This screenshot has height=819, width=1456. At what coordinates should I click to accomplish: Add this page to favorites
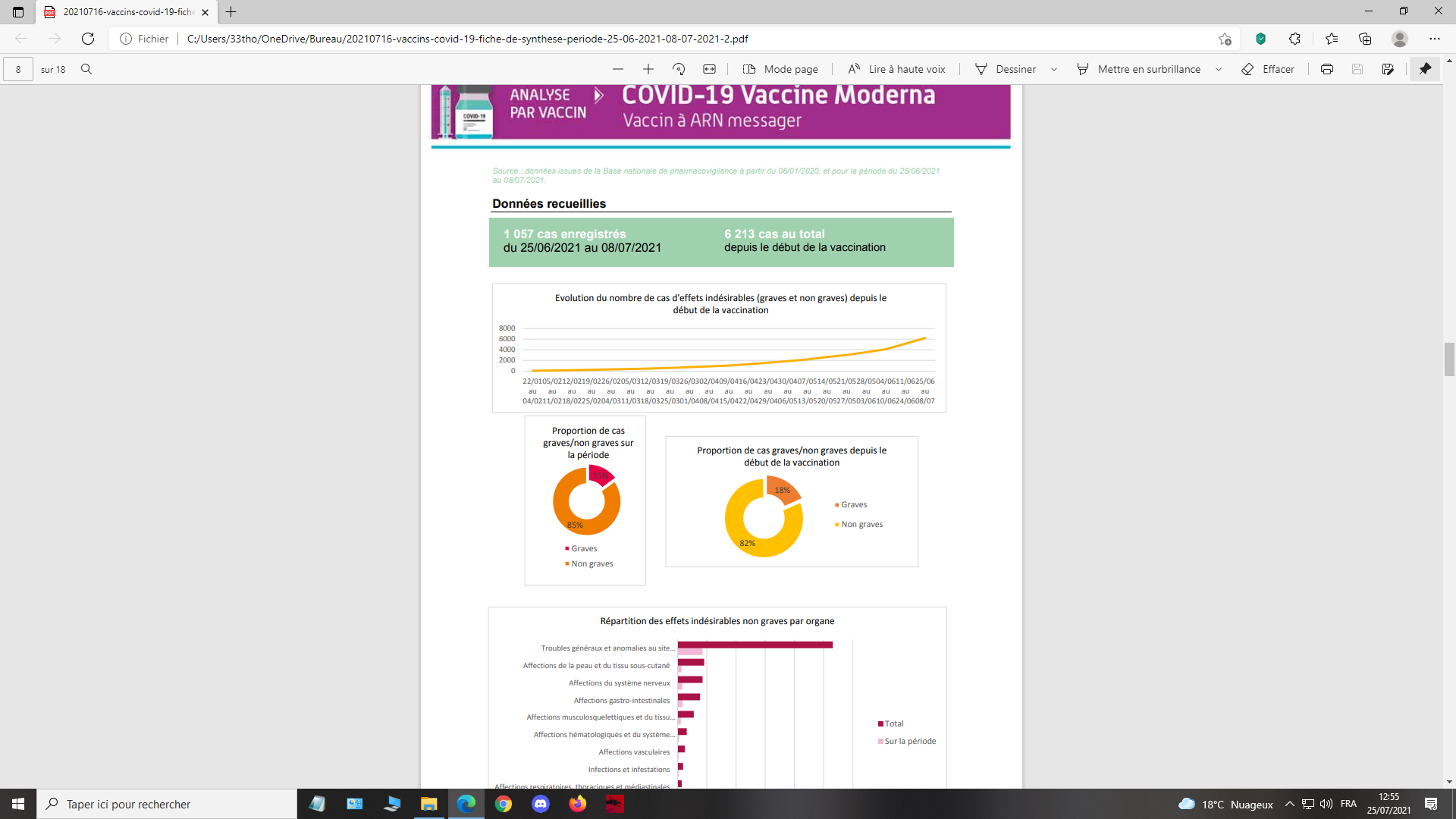click(x=1225, y=39)
